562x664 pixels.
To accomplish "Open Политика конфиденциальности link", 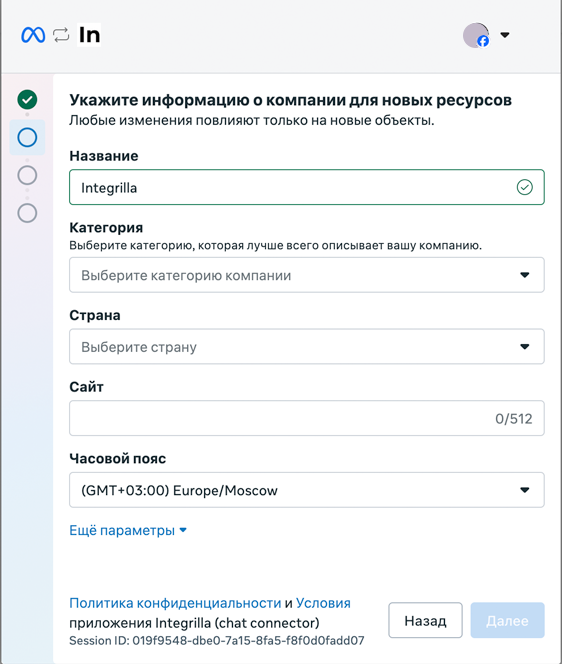I will click(175, 603).
